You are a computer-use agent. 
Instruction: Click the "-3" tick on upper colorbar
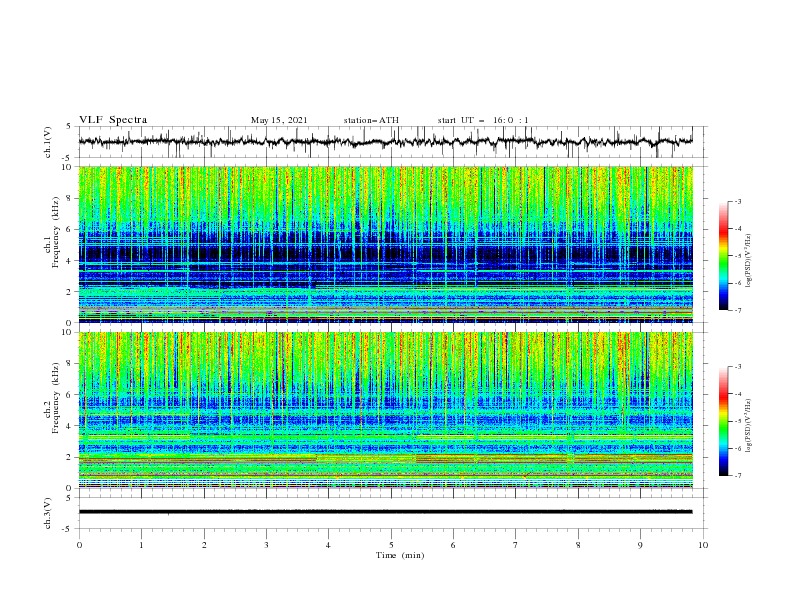tap(738, 201)
